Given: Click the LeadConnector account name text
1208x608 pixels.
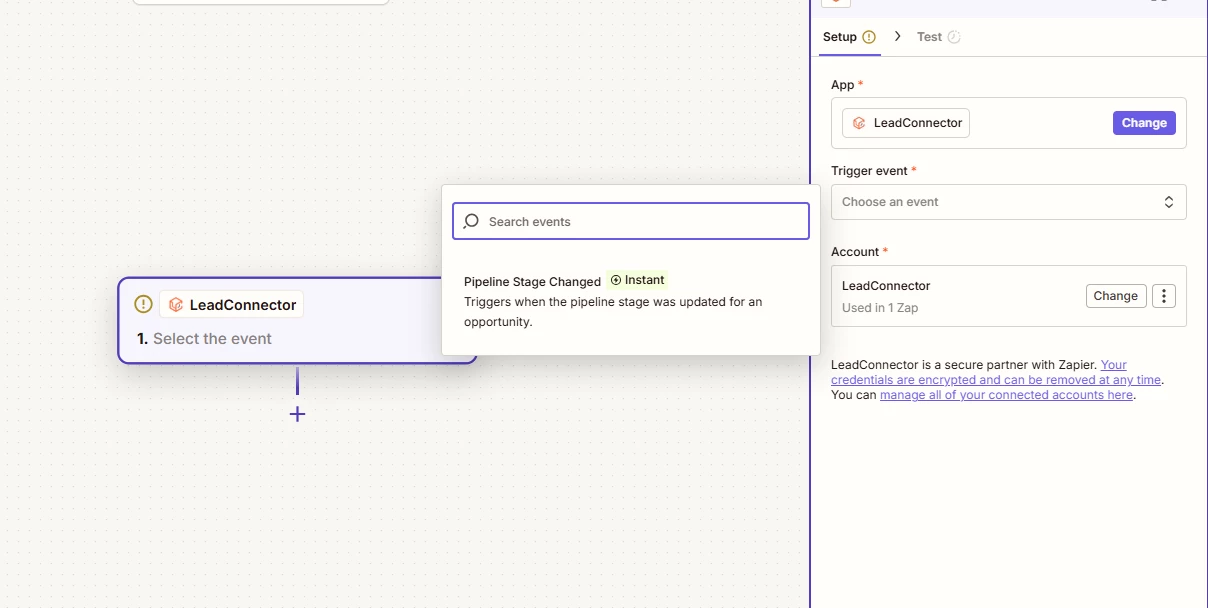Looking at the screenshot, I should 886,286.
